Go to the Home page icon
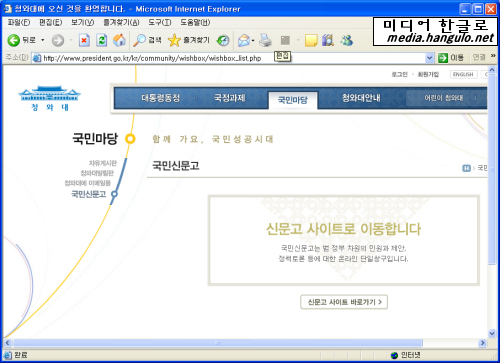Viewport: 500px width, 363px height. (x=119, y=40)
